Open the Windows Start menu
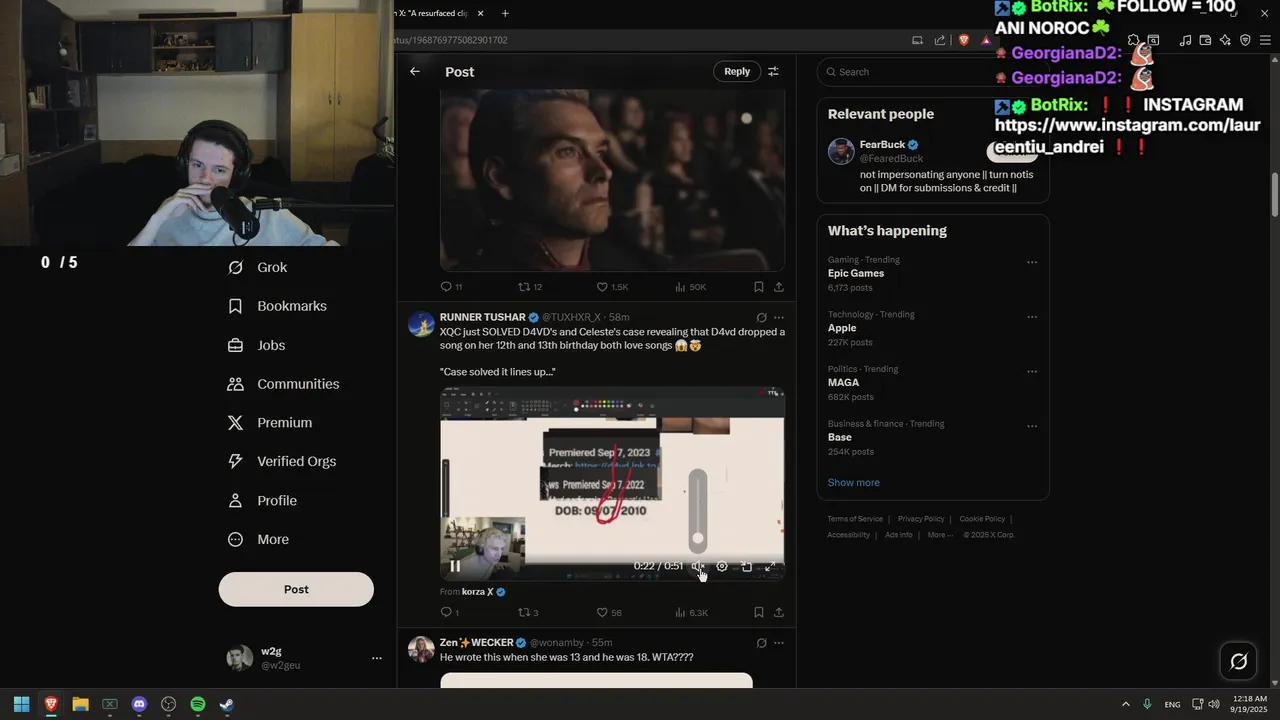Image resolution: width=1280 pixels, height=720 pixels. 22,704
